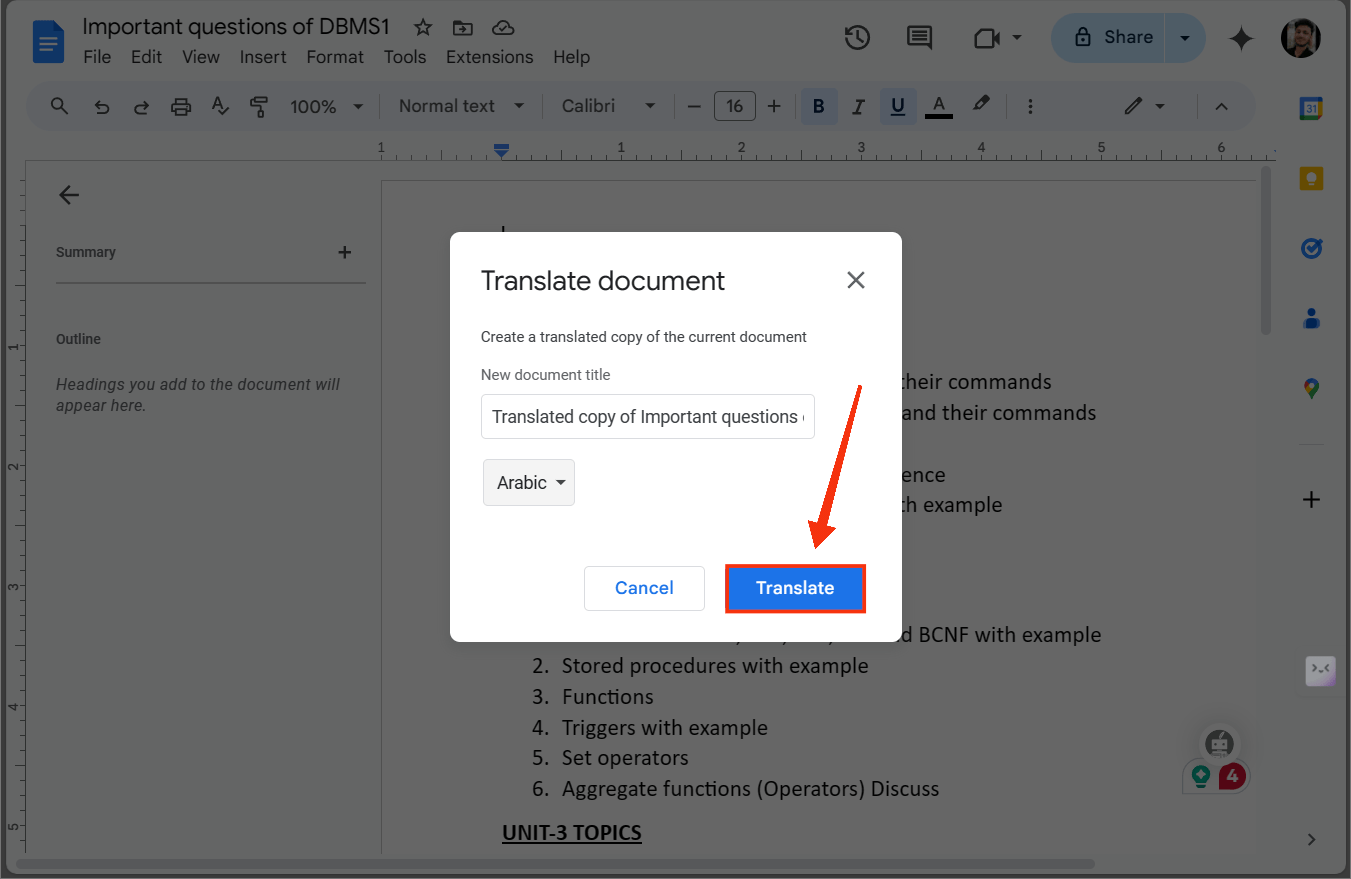The height and width of the screenshot is (879, 1351).
Task: Click the Cancel button in dialog
Action: click(644, 588)
